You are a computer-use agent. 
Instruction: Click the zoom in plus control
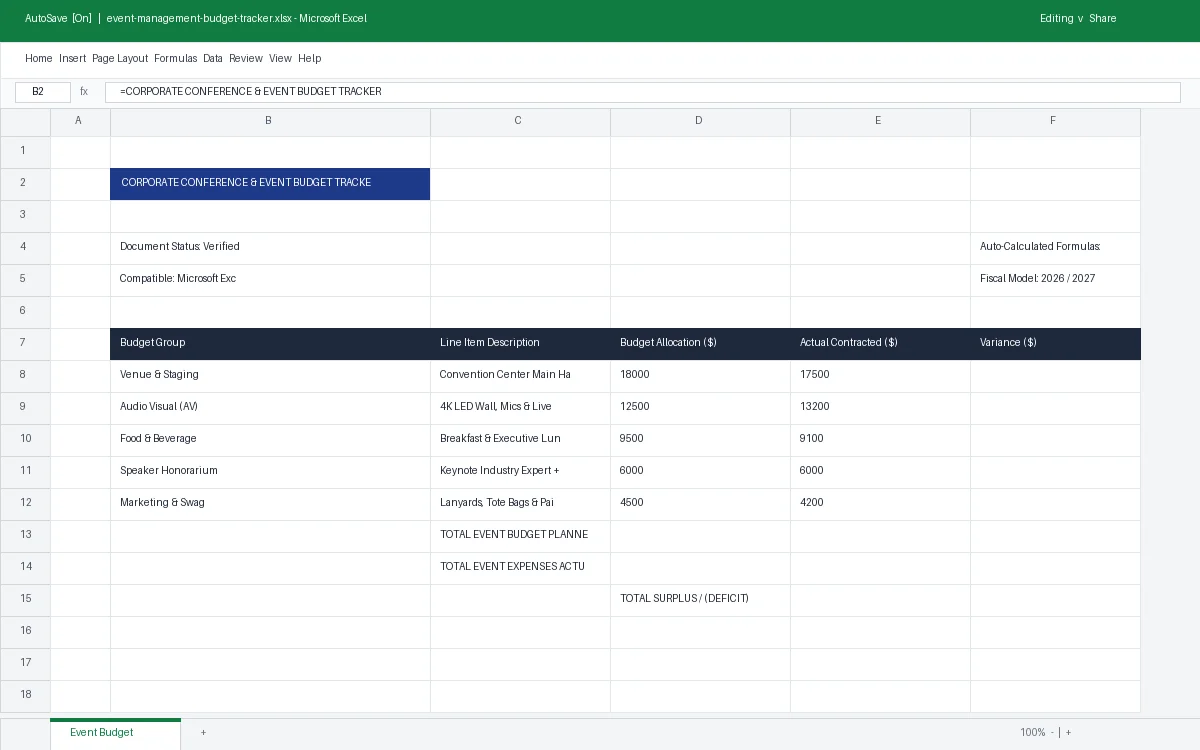[x=1068, y=733]
